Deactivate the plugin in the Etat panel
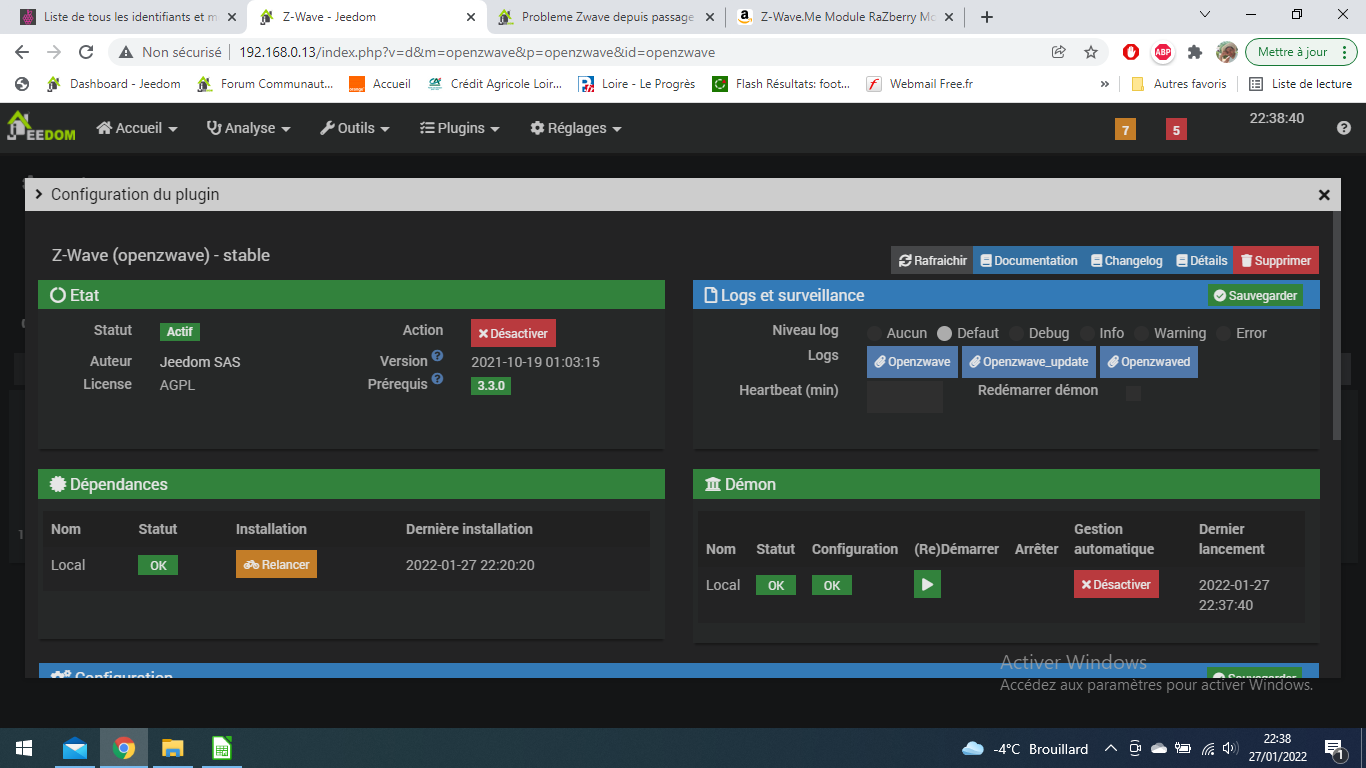Image resolution: width=1366 pixels, height=768 pixels. [513, 333]
